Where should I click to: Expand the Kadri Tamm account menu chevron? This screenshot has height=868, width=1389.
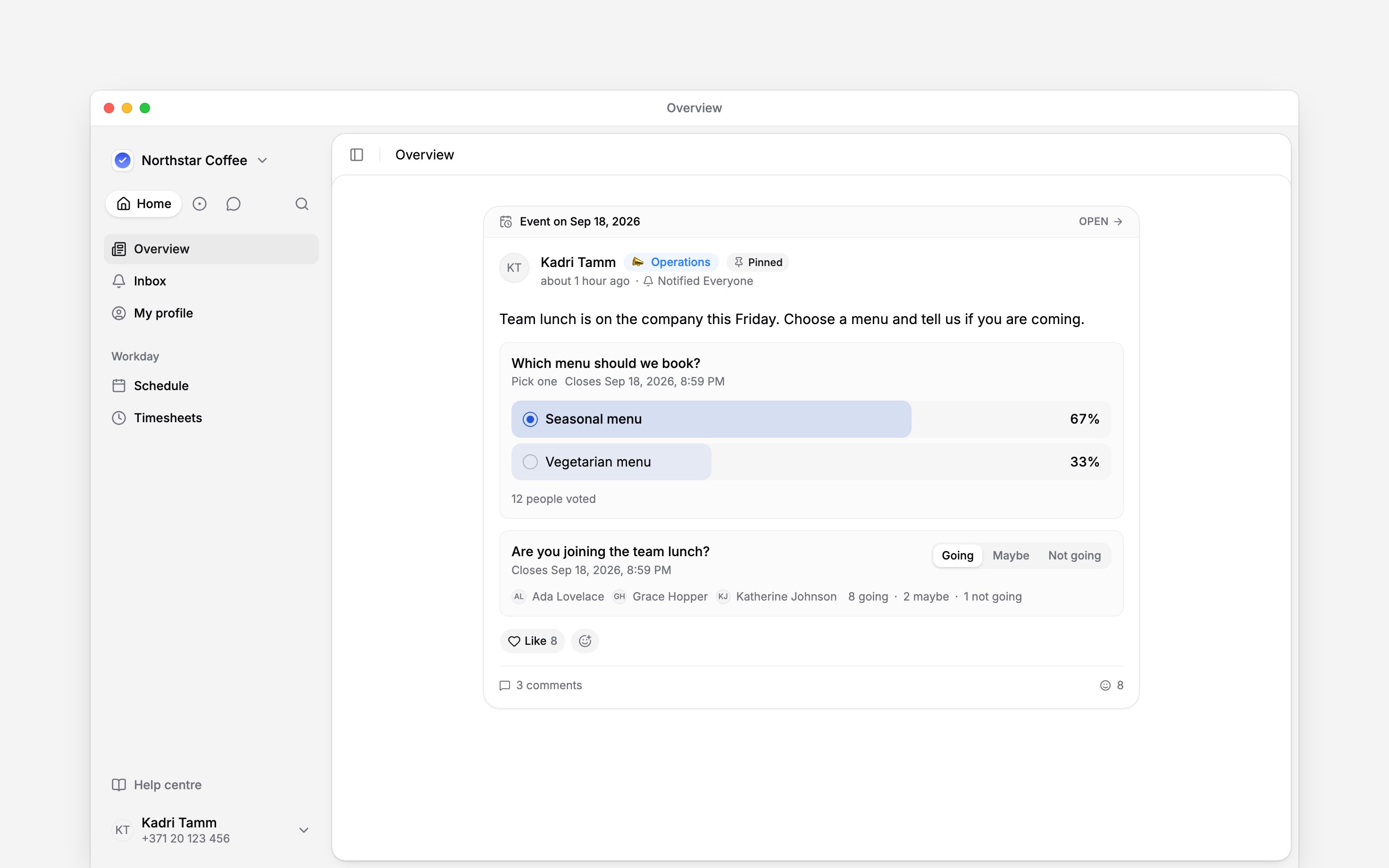[304, 830]
